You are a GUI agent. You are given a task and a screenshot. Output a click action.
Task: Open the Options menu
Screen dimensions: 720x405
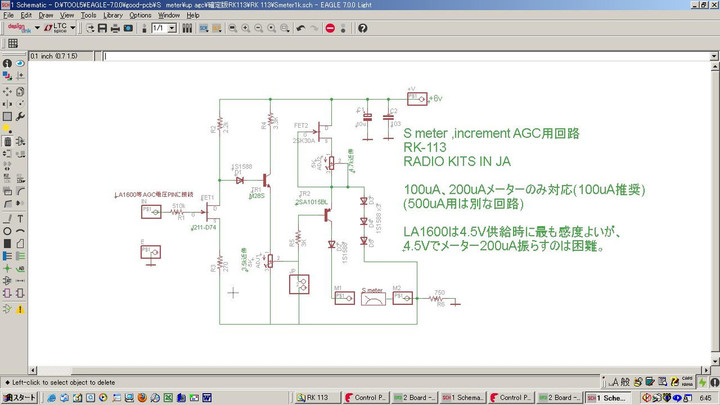(x=140, y=15)
